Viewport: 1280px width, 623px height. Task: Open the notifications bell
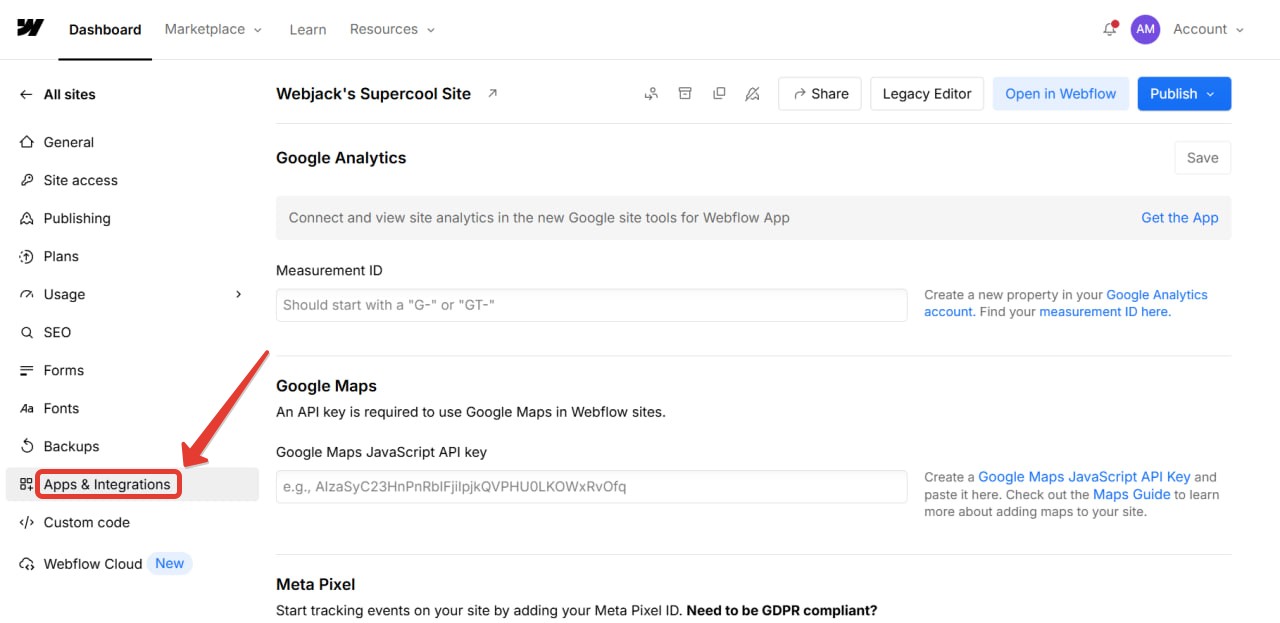tap(1109, 29)
